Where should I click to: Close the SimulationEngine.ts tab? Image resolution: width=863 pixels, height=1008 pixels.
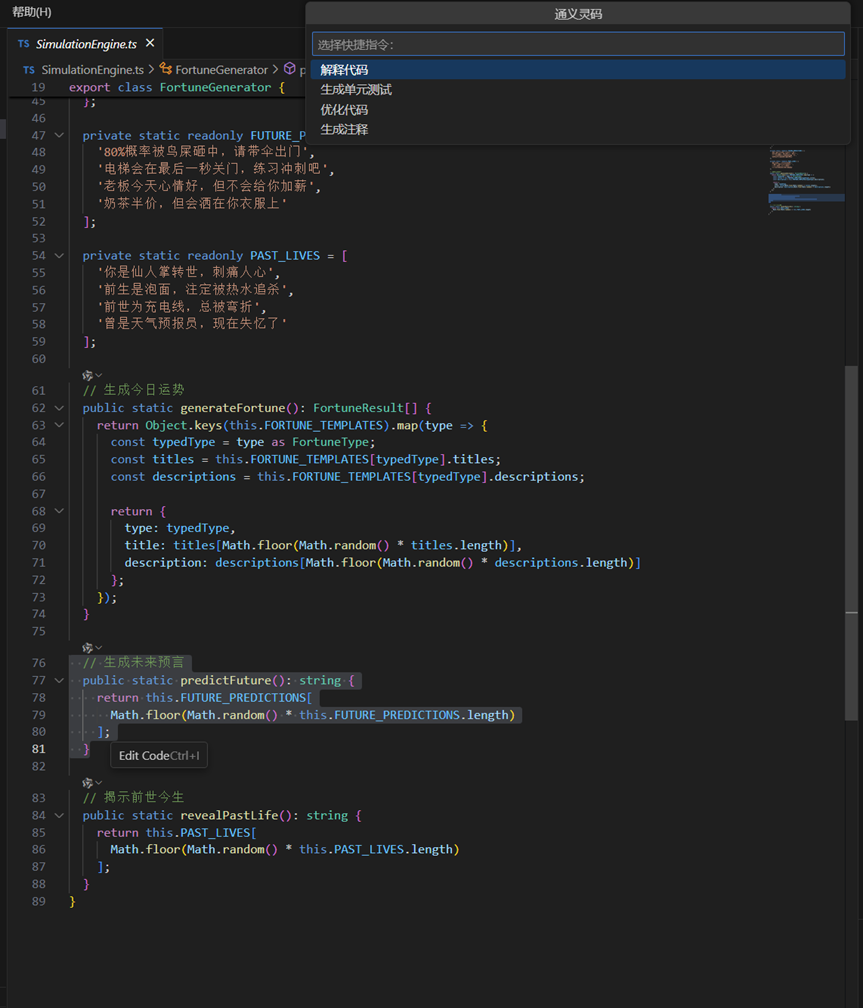pyautogui.click(x=150, y=43)
